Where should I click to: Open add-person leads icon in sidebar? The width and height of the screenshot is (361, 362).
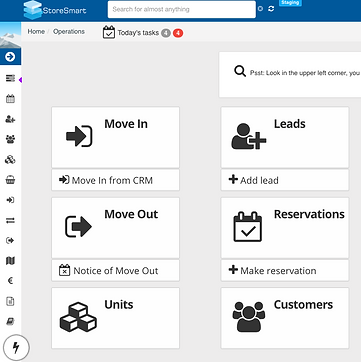(10, 119)
